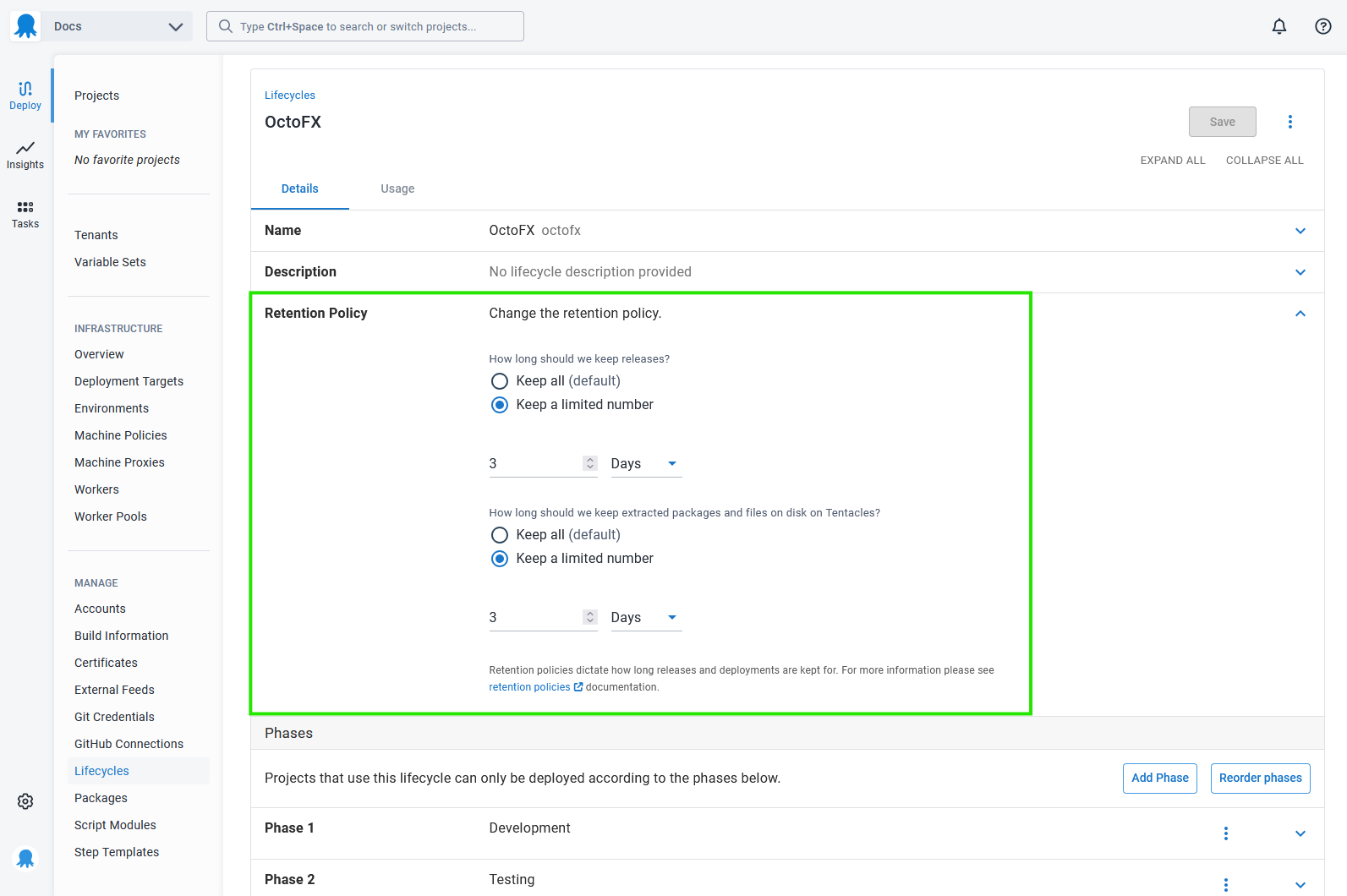Open the Days unit dropdown for Tentacle files
1347x896 pixels.
(x=647, y=618)
